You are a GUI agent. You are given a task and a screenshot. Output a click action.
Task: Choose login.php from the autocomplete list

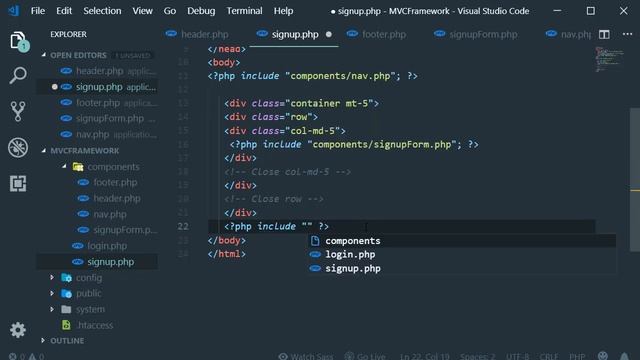tap(461, 255)
